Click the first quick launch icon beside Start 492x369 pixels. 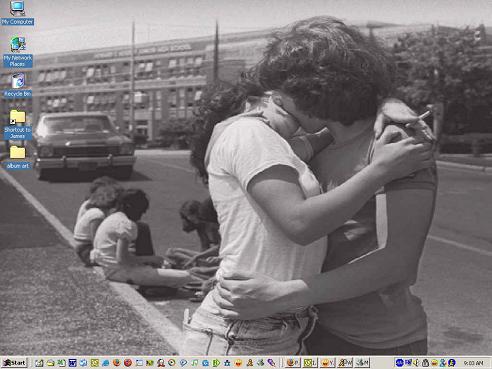click(39, 363)
